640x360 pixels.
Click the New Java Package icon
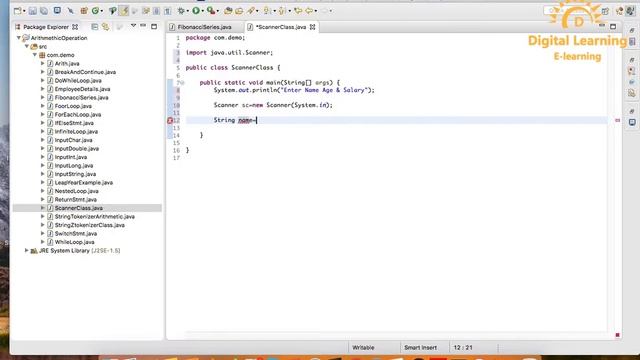pos(84,11)
